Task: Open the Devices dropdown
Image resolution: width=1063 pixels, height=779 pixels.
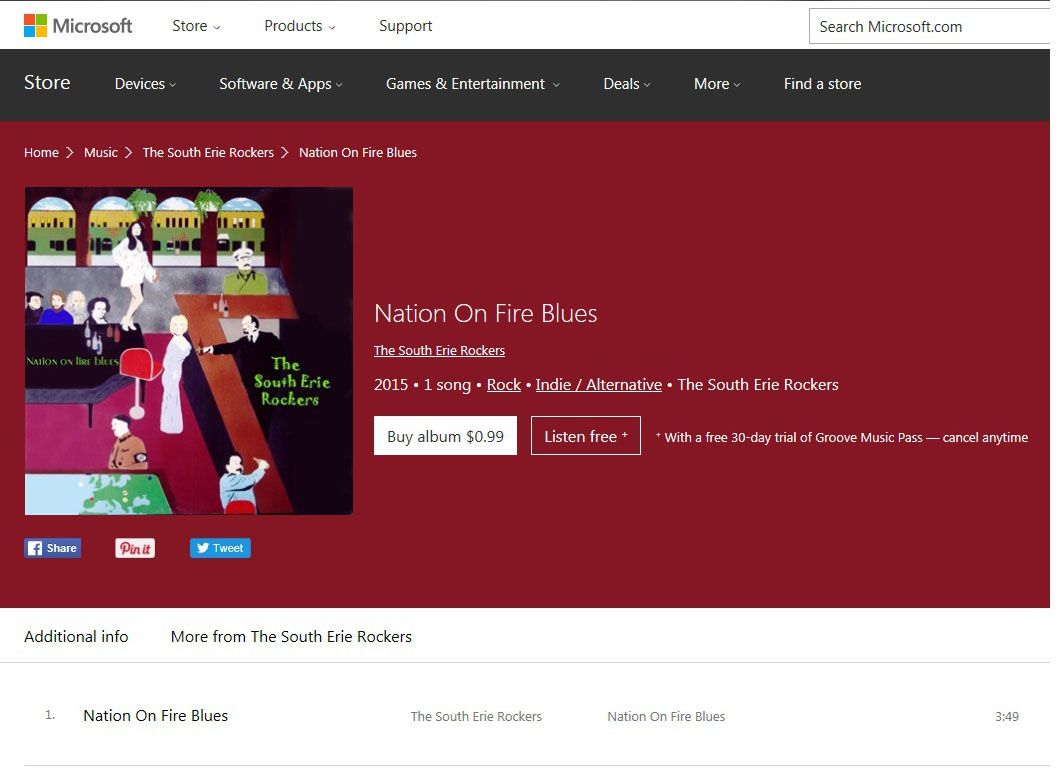Action: (x=145, y=84)
